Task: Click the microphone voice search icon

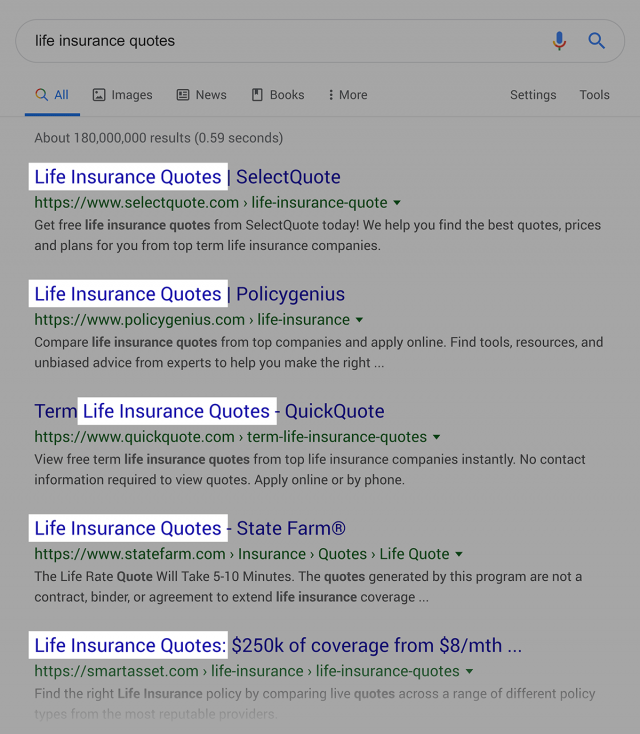Action: coord(559,41)
